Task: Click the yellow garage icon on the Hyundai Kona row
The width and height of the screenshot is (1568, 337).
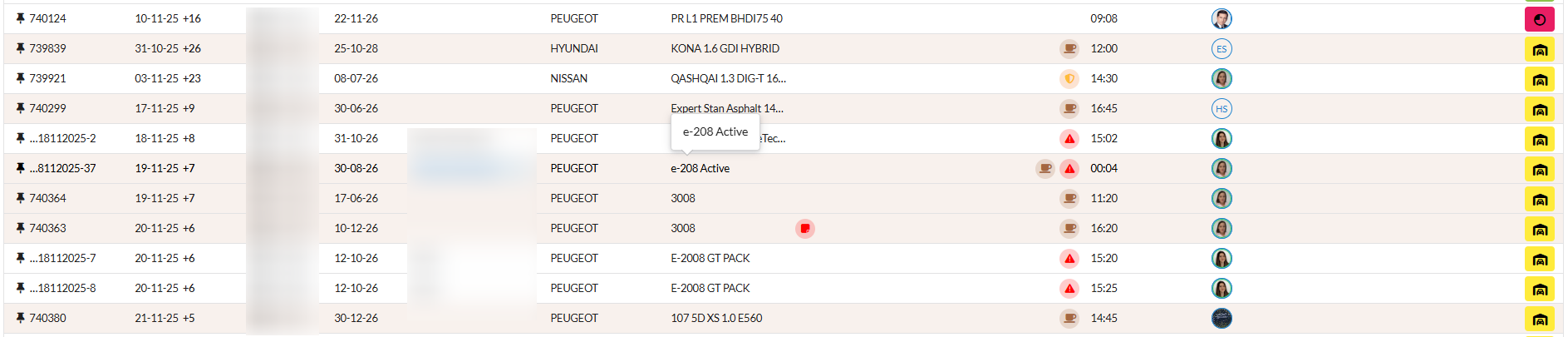Action: [1539, 49]
